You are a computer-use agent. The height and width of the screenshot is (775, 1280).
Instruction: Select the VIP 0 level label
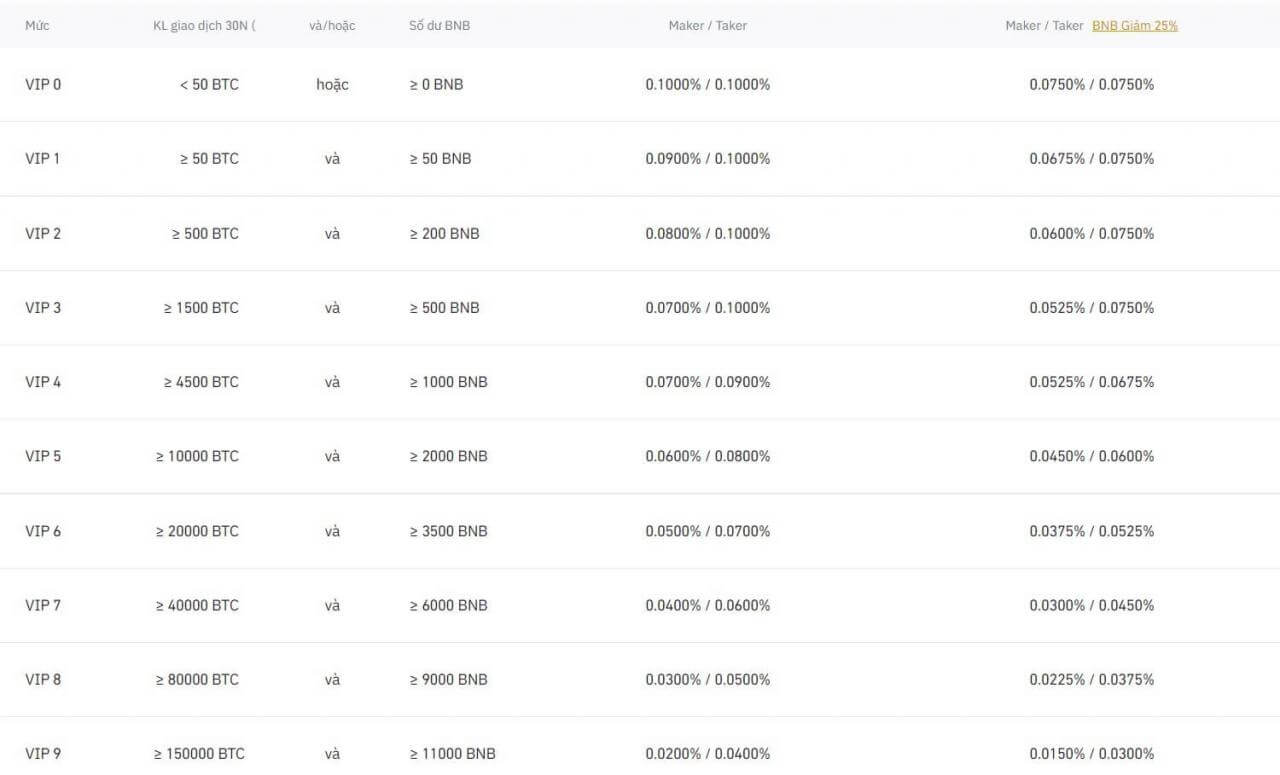click(x=43, y=85)
